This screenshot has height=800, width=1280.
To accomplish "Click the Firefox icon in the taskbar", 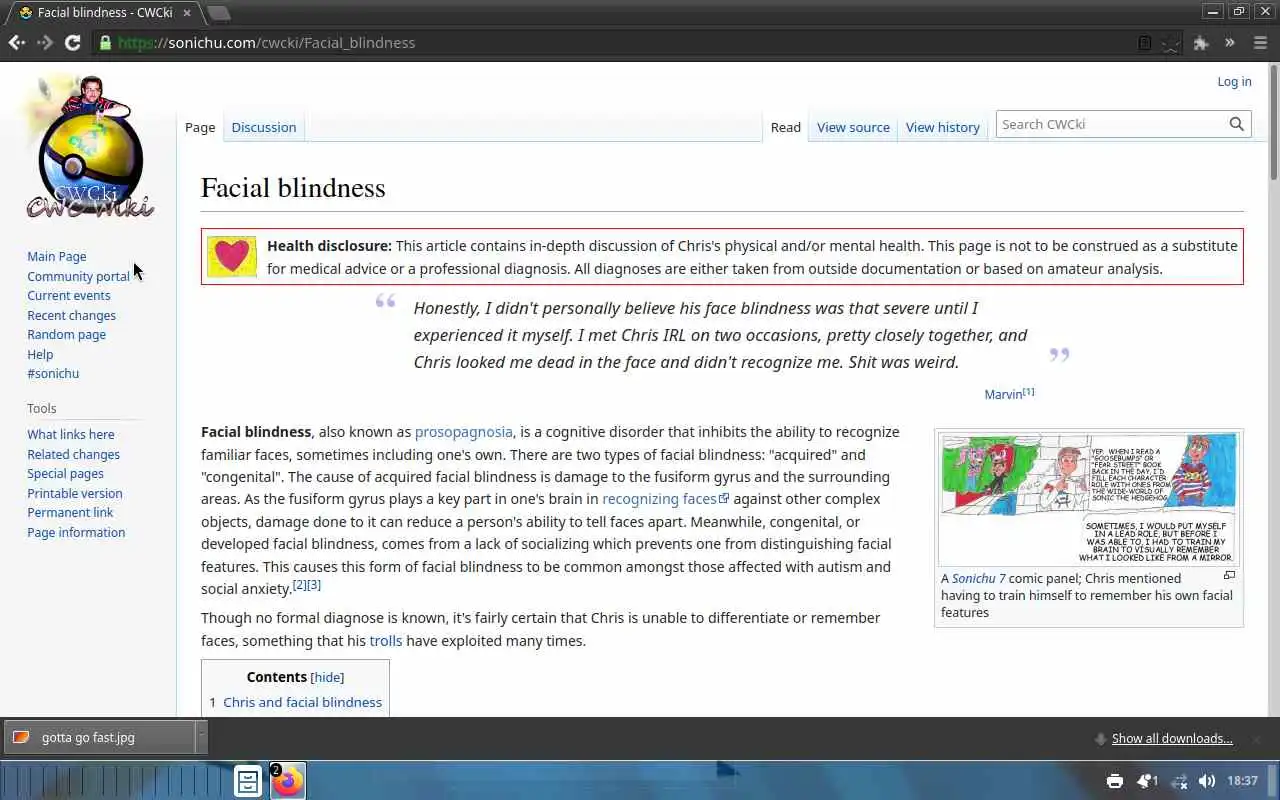I will [x=287, y=781].
